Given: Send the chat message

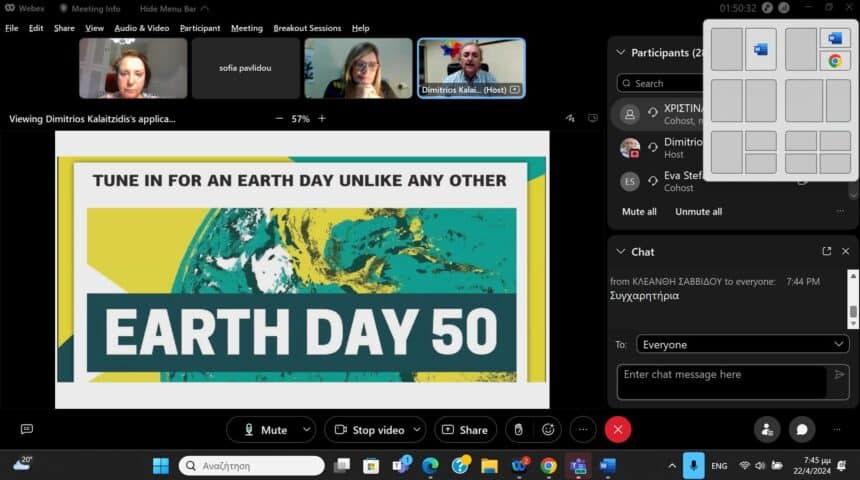Looking at the screenshot, I should point(839,375).
